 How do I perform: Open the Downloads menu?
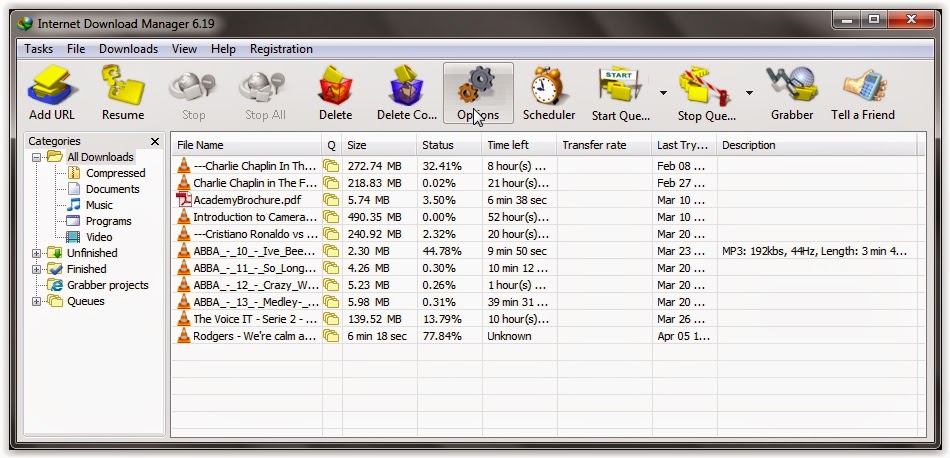click(x=128, y=49)
